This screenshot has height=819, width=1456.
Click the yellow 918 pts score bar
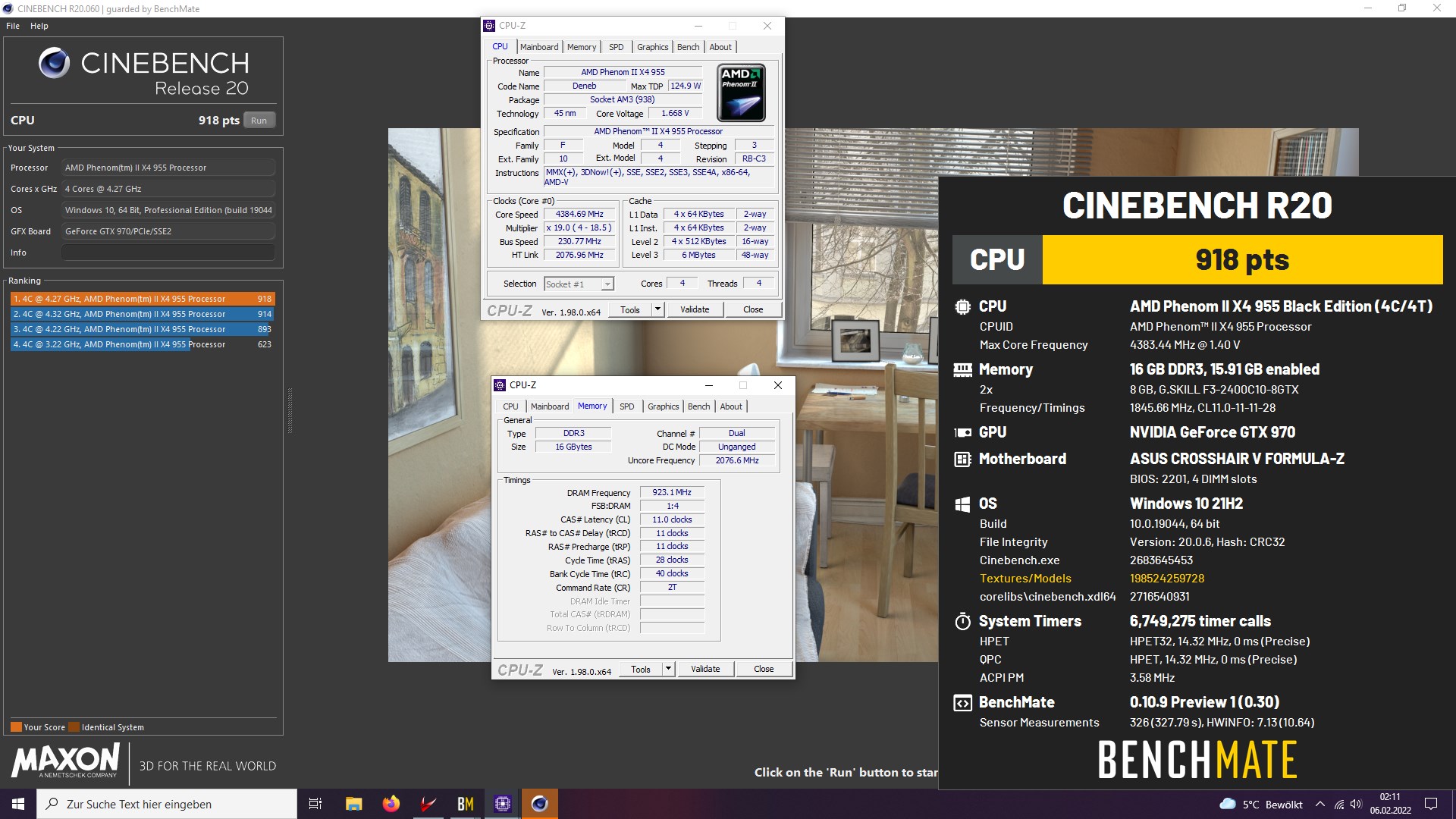click(x=1242, y=260)
